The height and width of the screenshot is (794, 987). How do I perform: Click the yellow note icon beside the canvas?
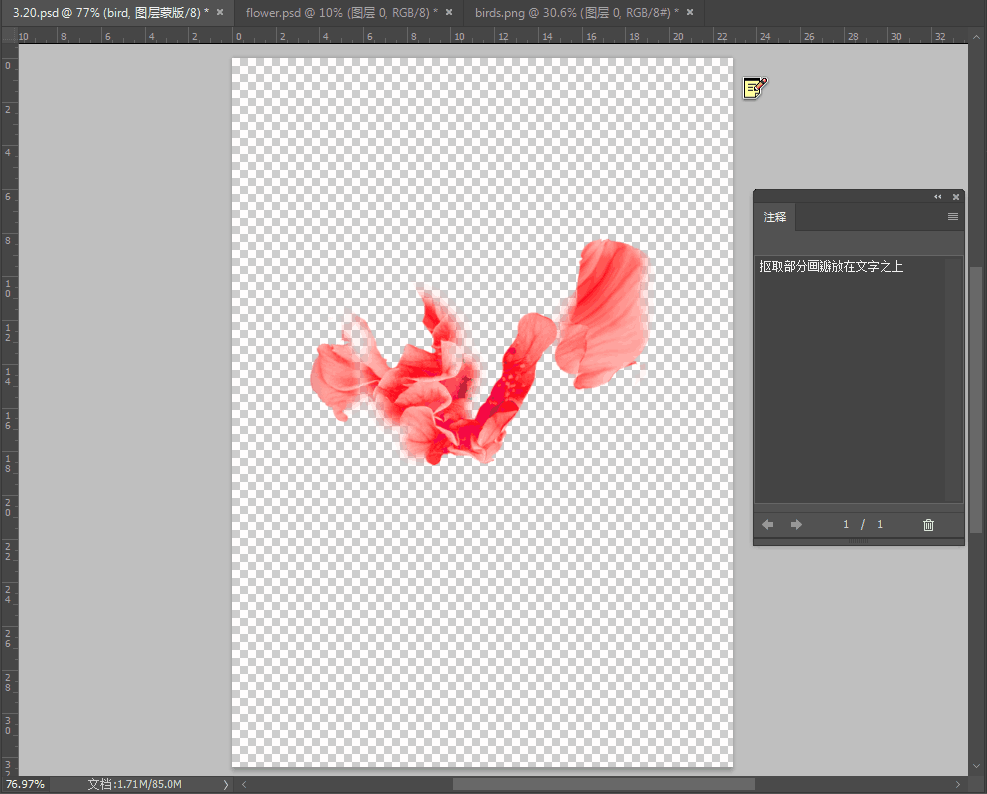(x=754, y=88)
